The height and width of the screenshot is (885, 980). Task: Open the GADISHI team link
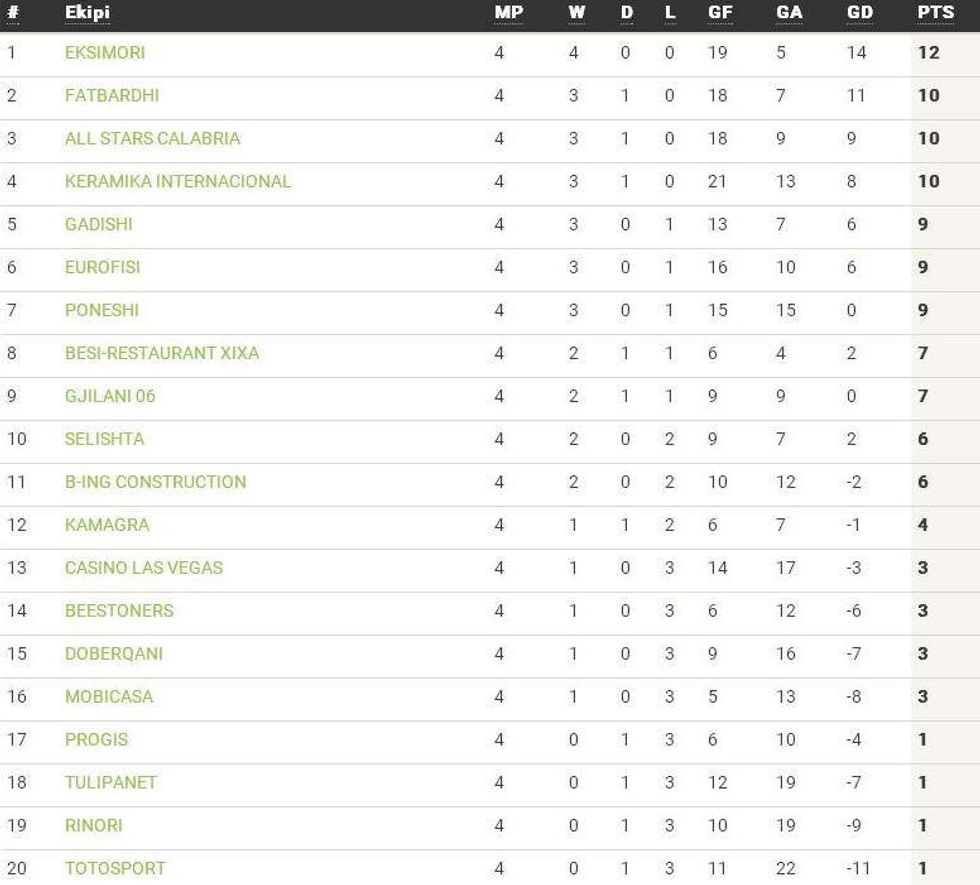click(99, 224)
